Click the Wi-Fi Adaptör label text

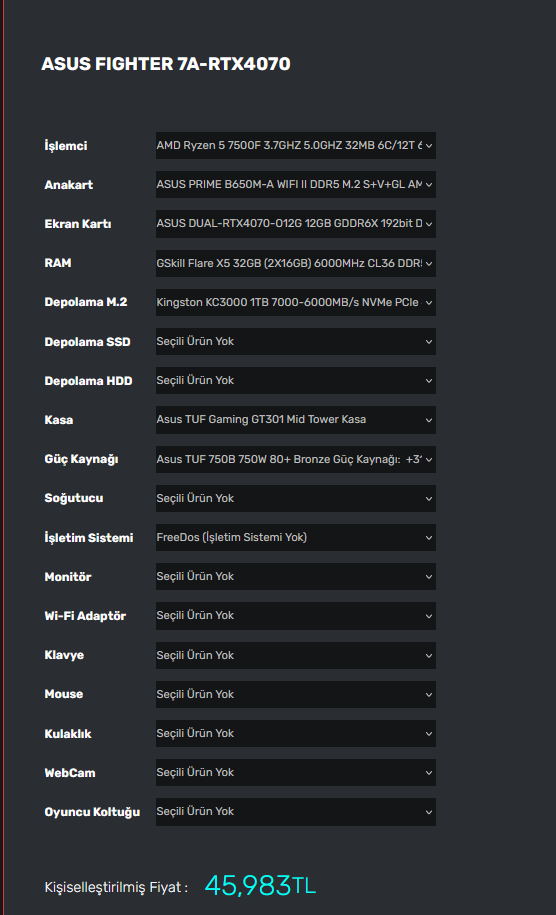coord(85,616)
